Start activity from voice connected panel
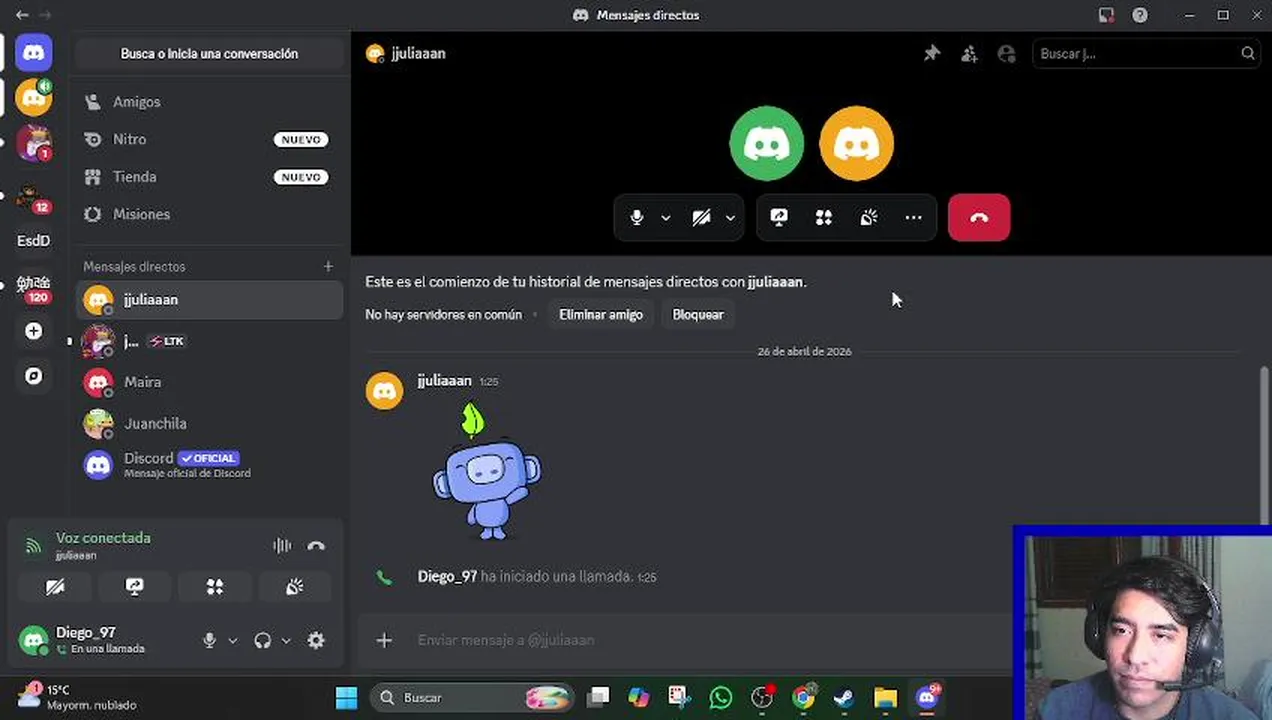The image size is (1272, 720). (x=215, y=587)
